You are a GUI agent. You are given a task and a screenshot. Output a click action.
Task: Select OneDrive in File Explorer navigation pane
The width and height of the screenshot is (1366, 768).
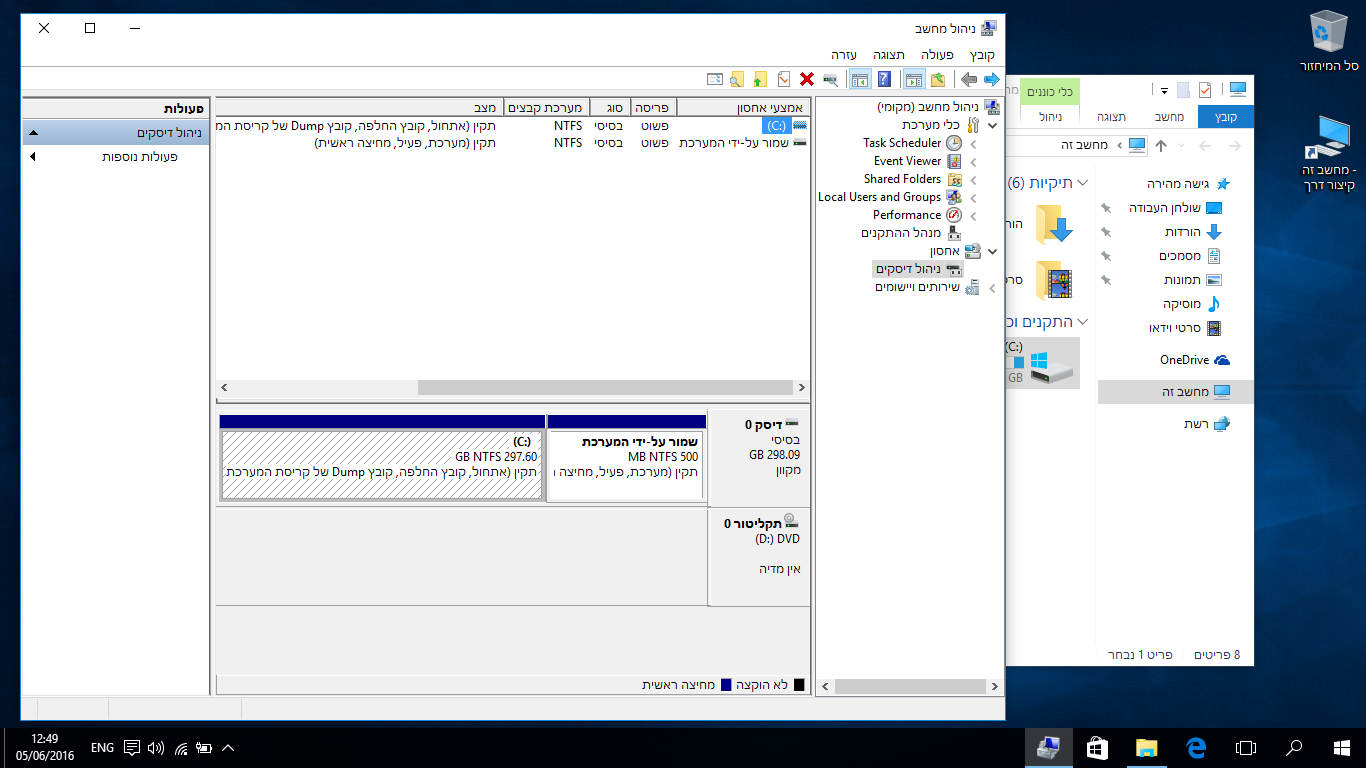click(x=1184, y=360)
